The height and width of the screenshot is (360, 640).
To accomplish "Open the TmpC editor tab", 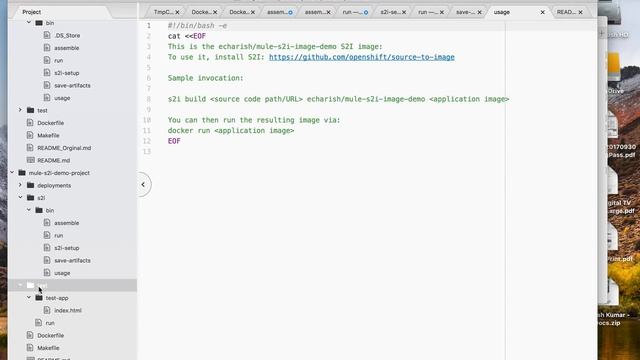I will [x=163, y=12].
